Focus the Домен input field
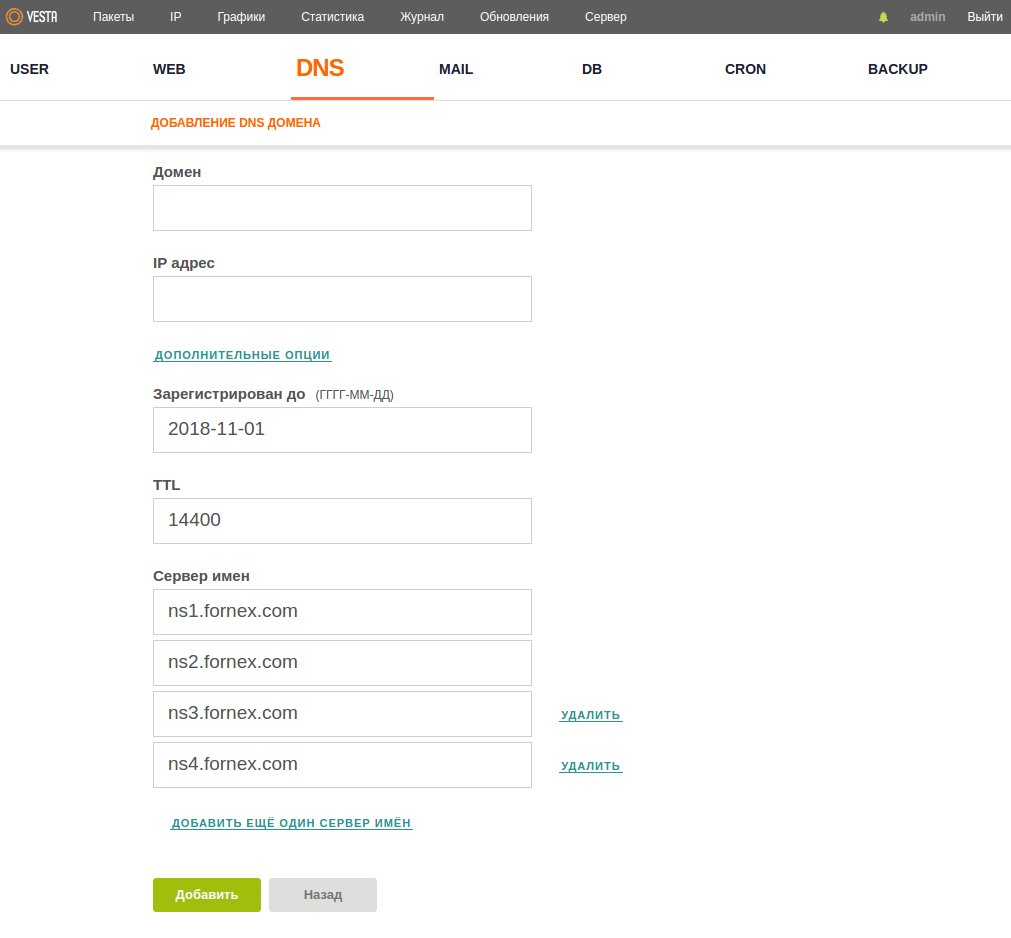 [x=342, y=208]
